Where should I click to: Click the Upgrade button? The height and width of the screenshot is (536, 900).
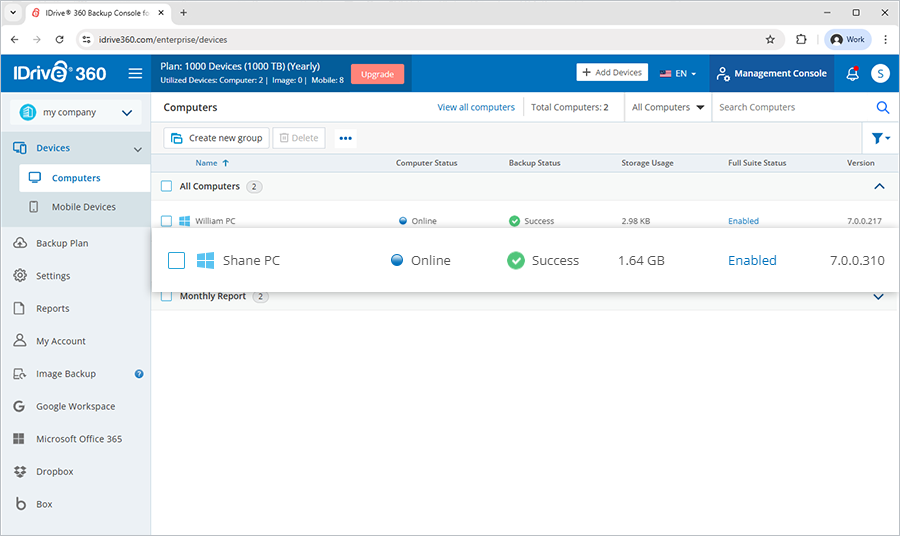click(x=377, y=74)
